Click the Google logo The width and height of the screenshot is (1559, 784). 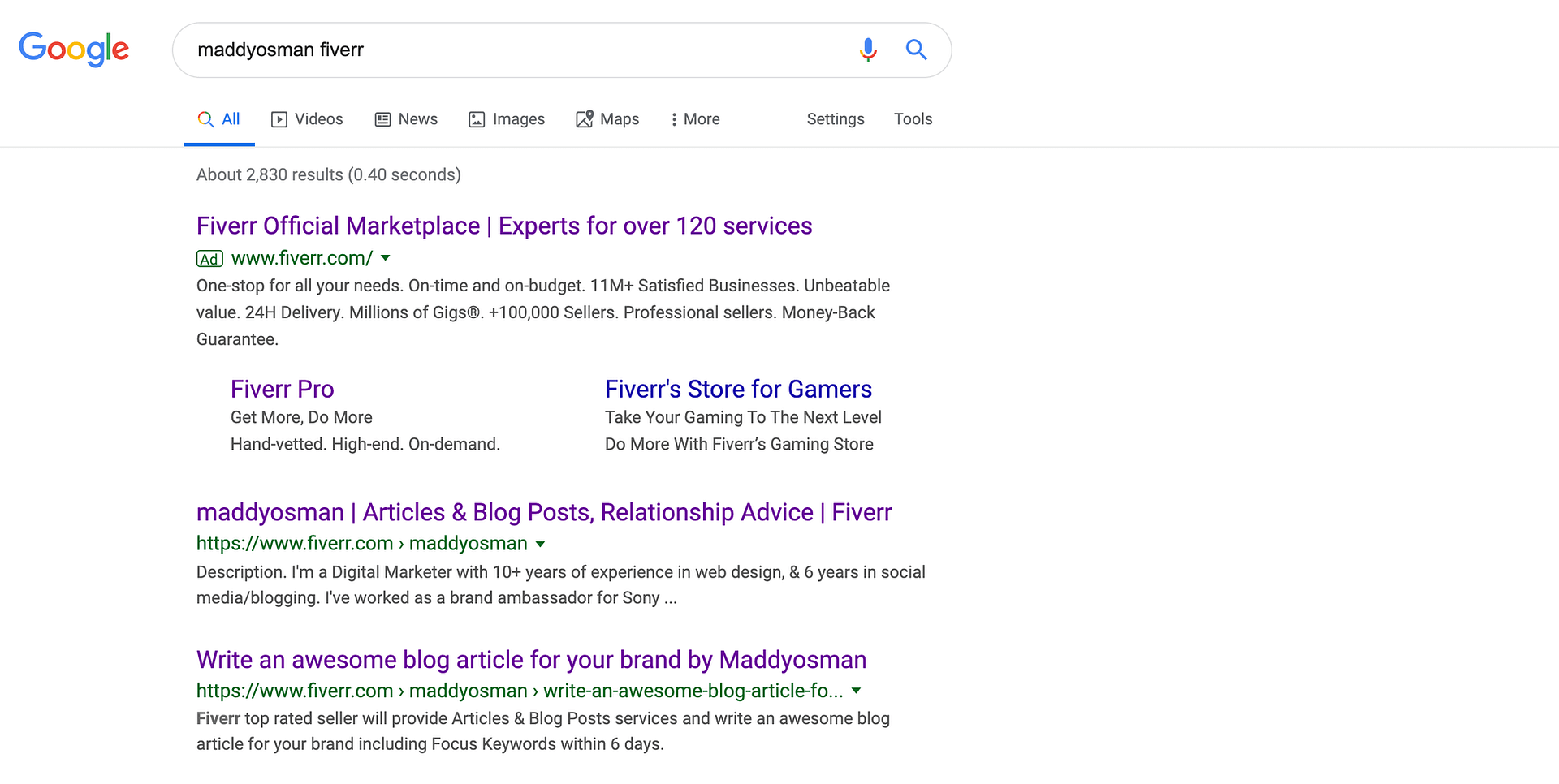73,50
